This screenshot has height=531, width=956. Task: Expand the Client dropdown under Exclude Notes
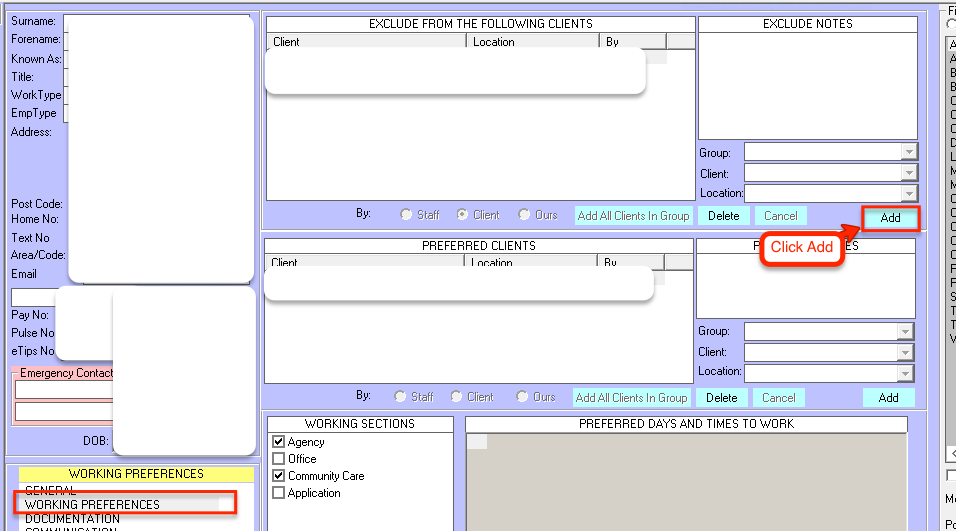(x=908, y=173)
